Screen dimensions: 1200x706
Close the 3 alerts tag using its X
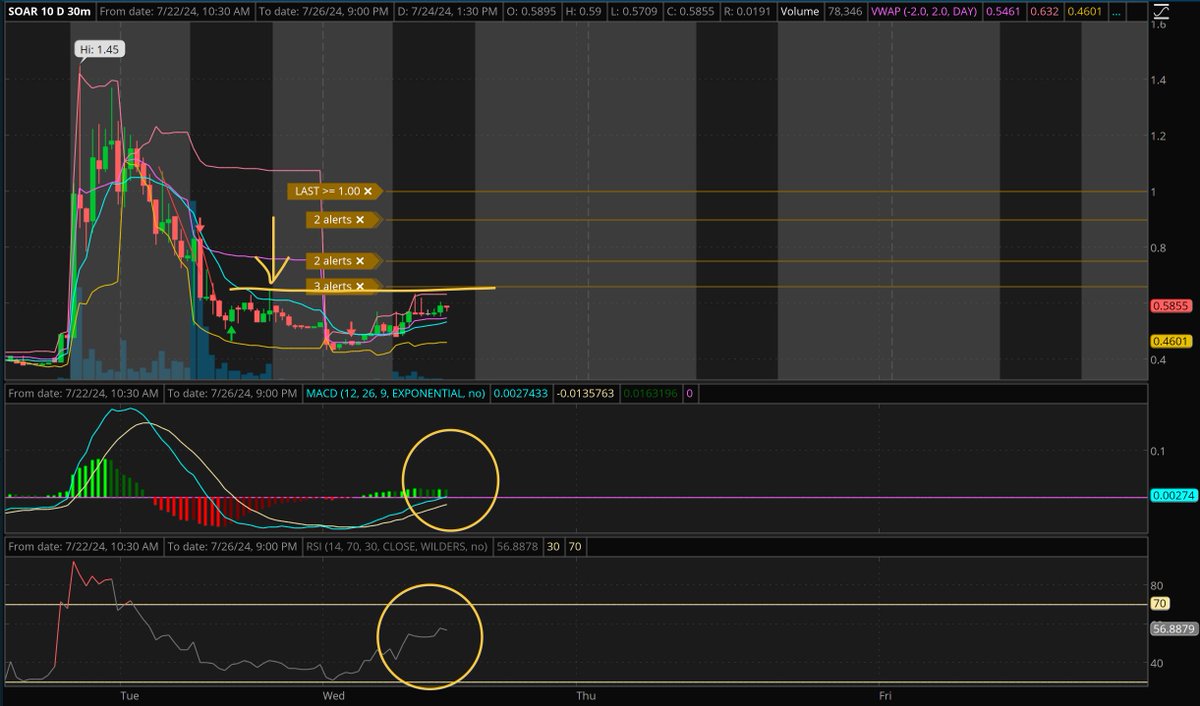pos(360,287)
